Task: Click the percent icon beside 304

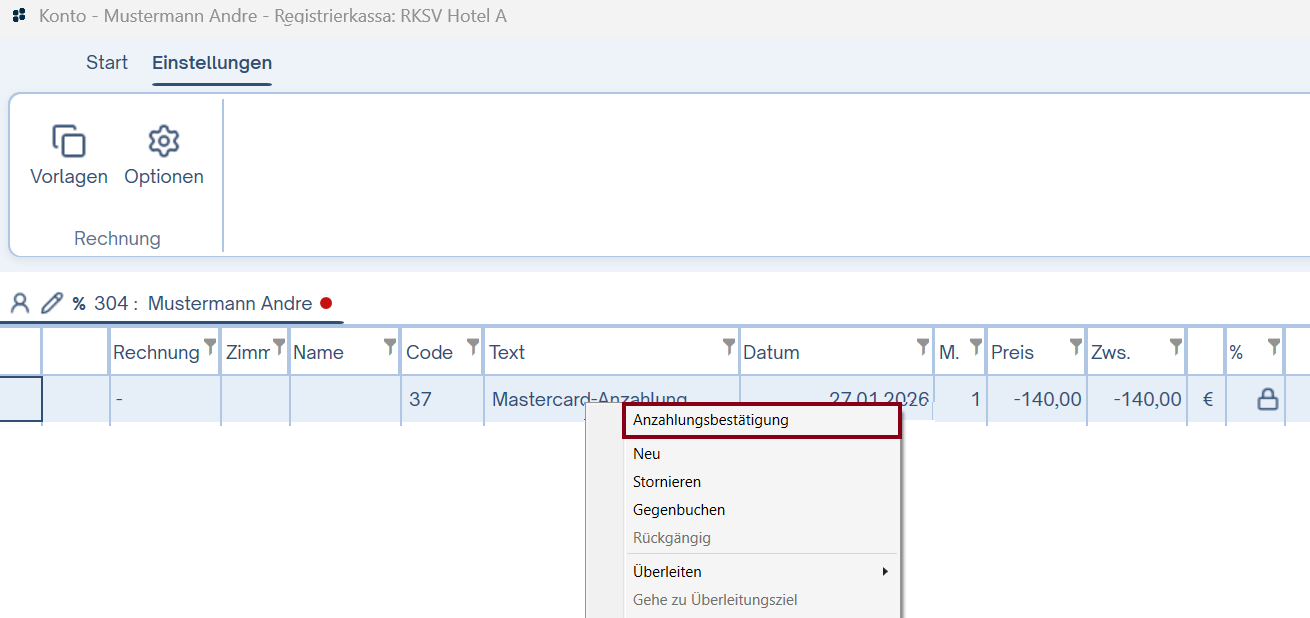Action: click(x=79, y=304)
